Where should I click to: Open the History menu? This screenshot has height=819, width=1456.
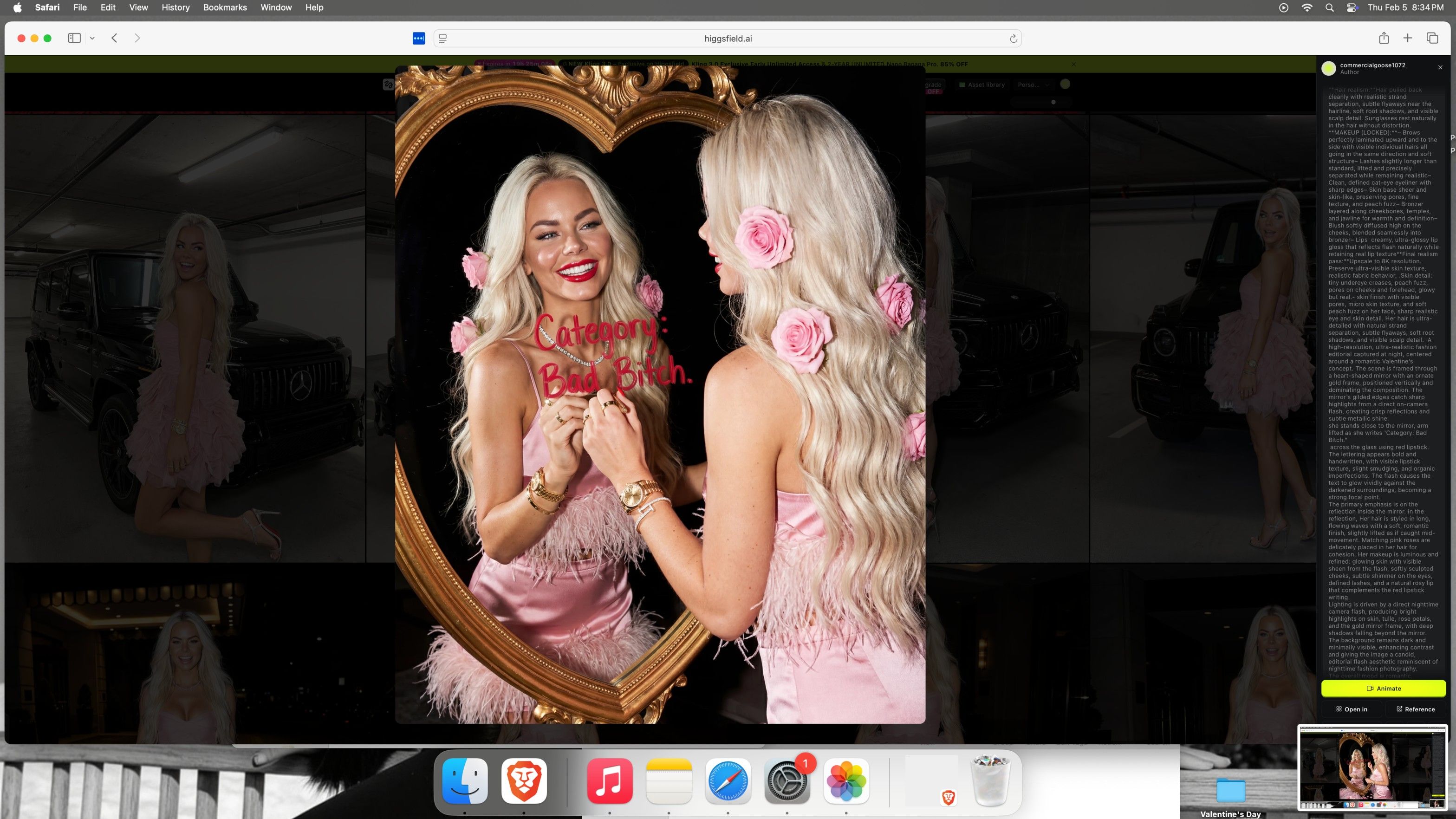click(175, 7)
